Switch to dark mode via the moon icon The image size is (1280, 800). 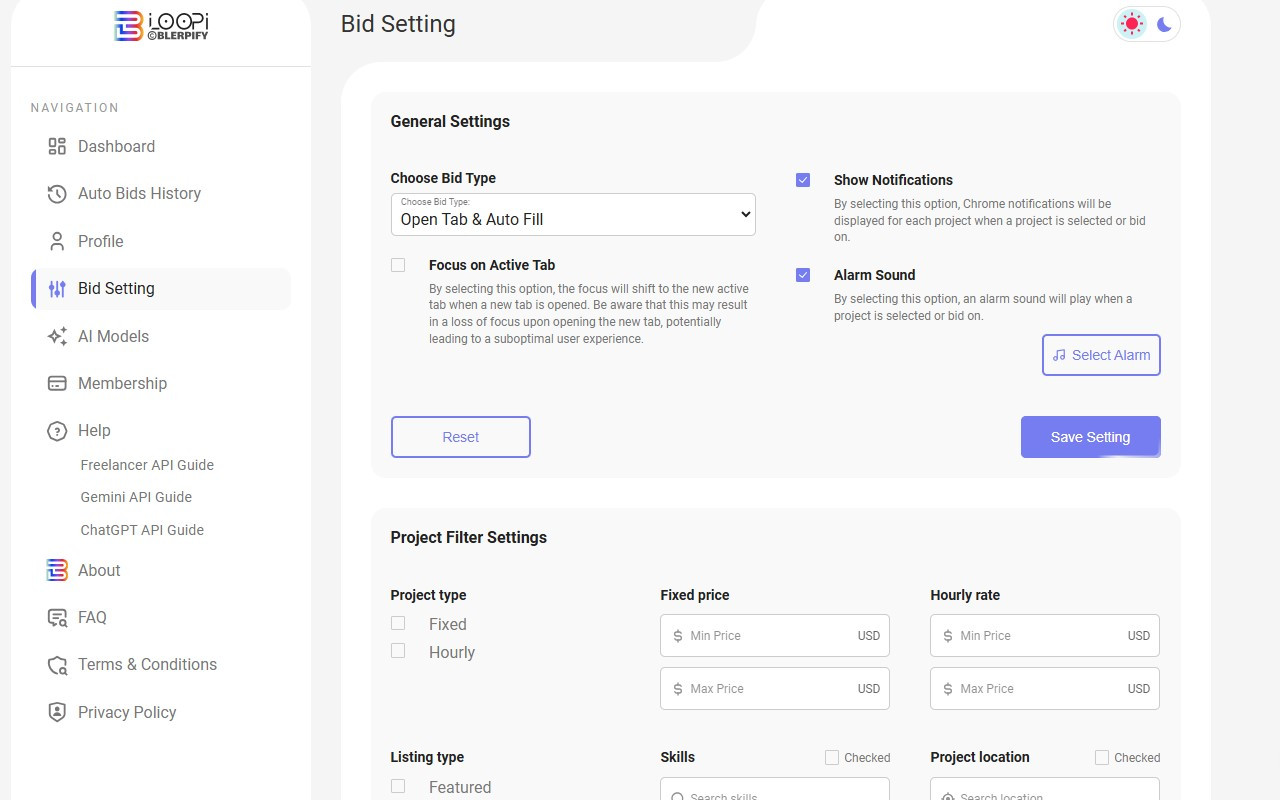pyautogui.click(x=1164, y=24)
